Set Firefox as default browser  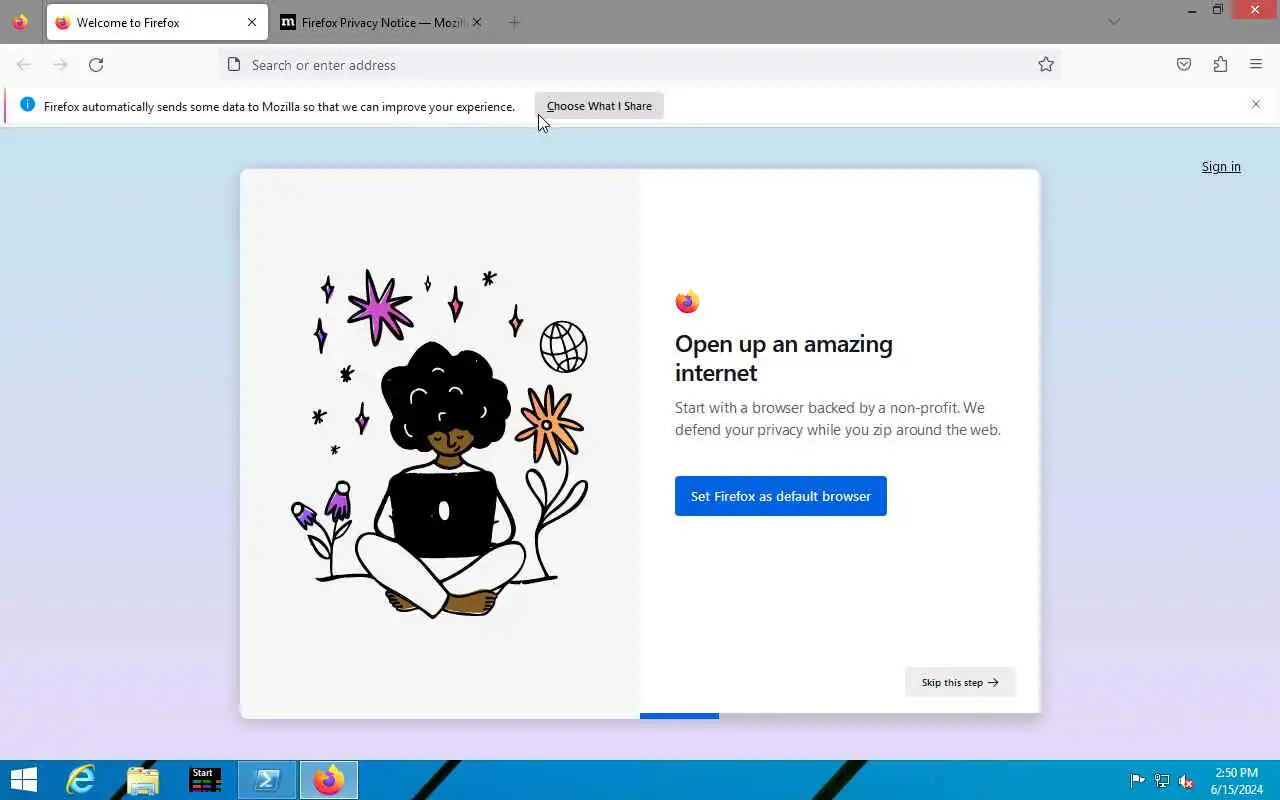[x=781, y=496]
